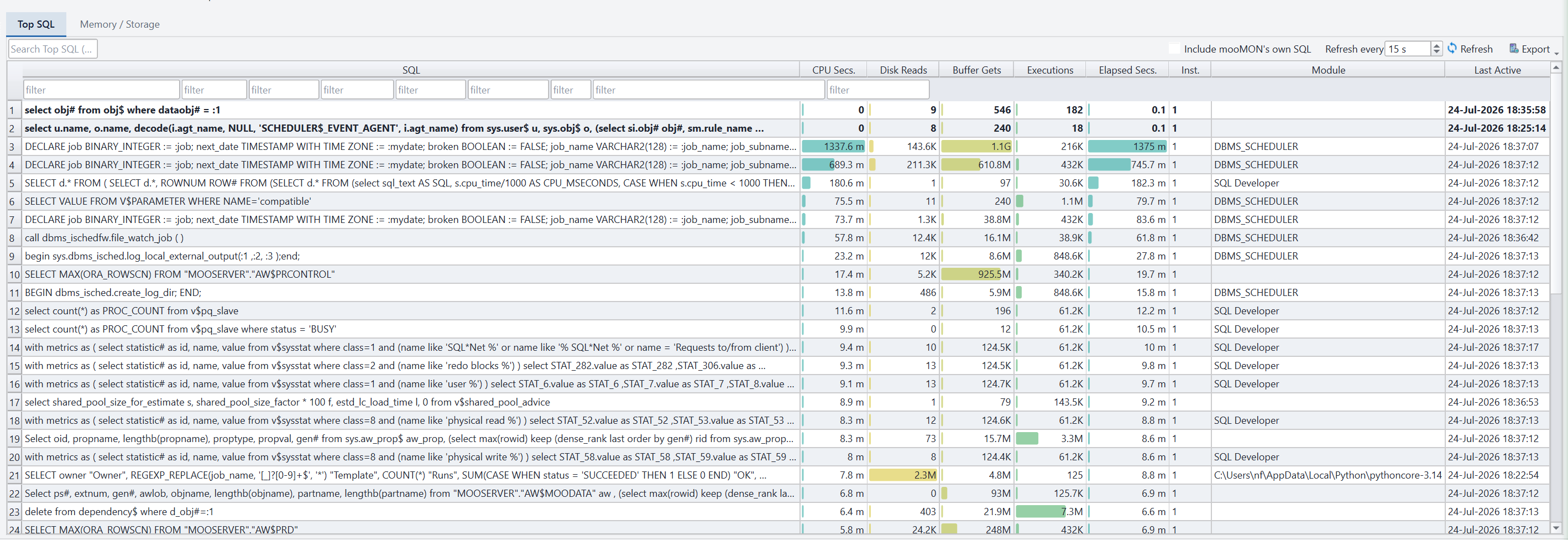The image size is (1568, 540).
Task: Enable Include mooMON's own SQL checkbox
Action: click(1174, 49)
